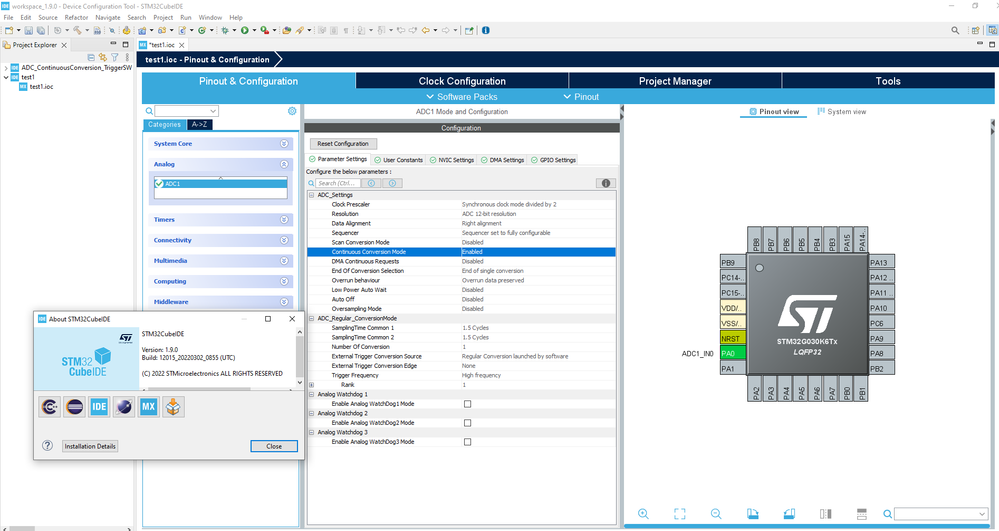Go to previous parameter search result
This screenshot has width=999, height=531.
point(371,183)
